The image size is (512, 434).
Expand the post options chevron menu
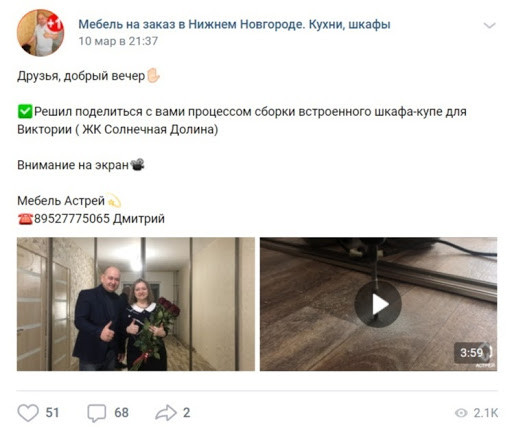(489, 25)
